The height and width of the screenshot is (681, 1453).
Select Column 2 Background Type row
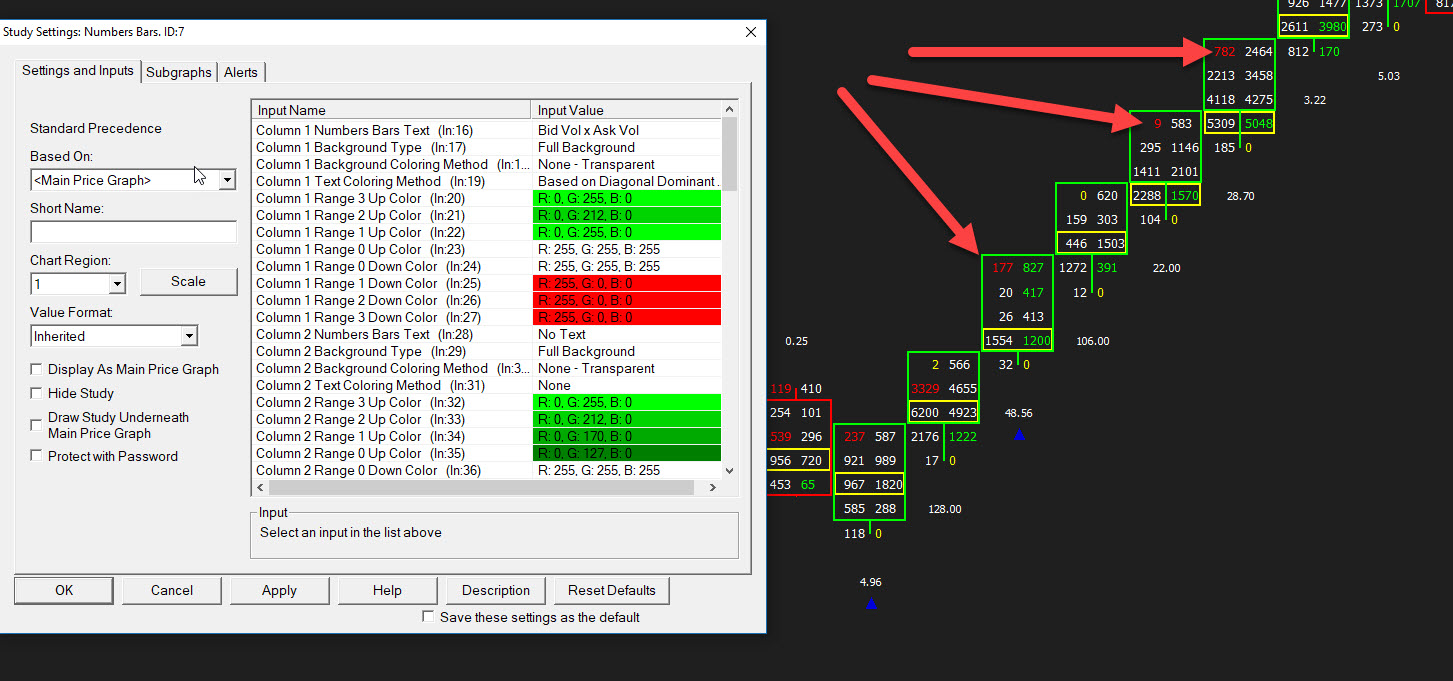pos(487,351)
